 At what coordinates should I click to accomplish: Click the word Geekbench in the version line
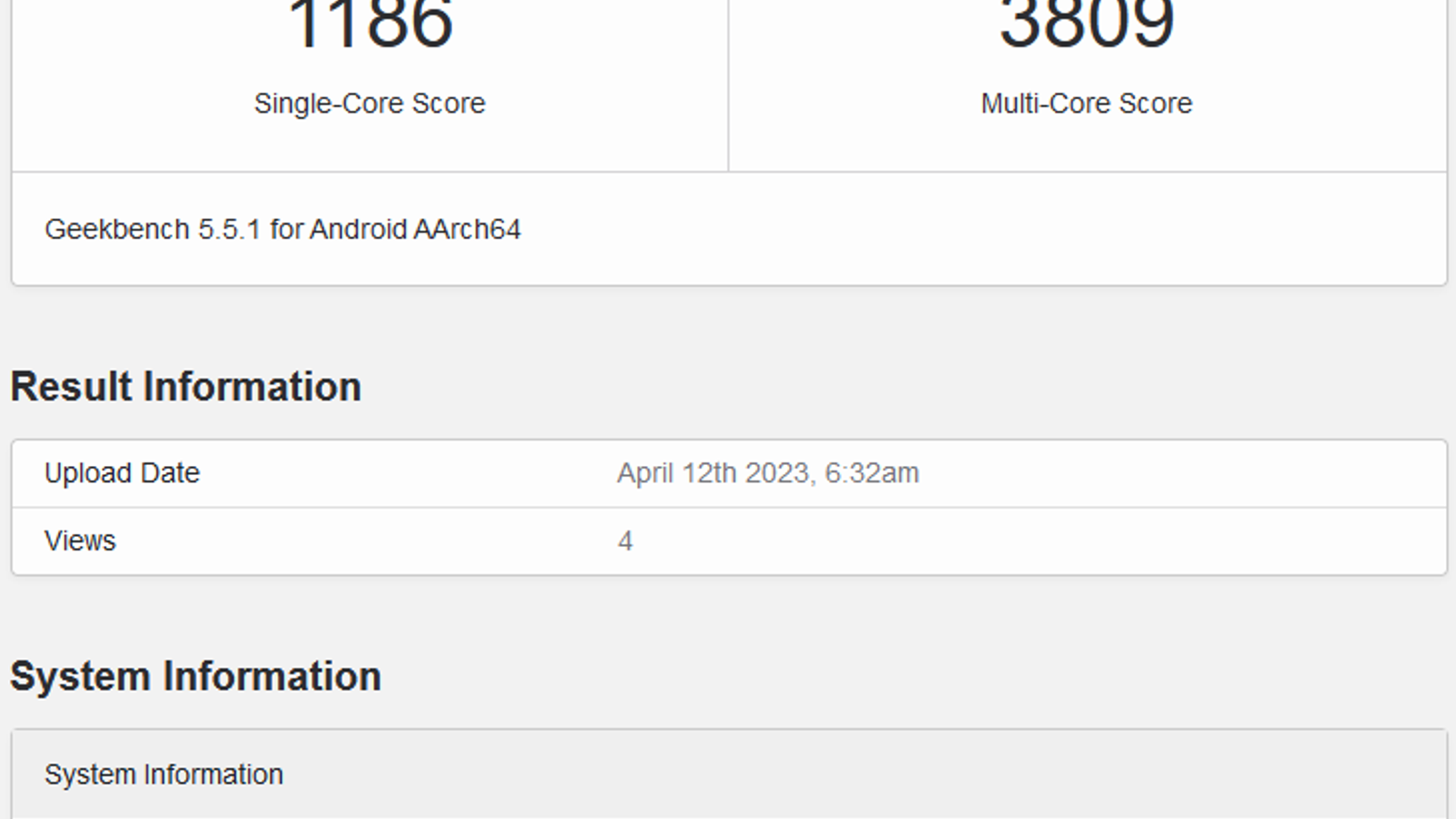pyautogui.click(x=117, y=229)
